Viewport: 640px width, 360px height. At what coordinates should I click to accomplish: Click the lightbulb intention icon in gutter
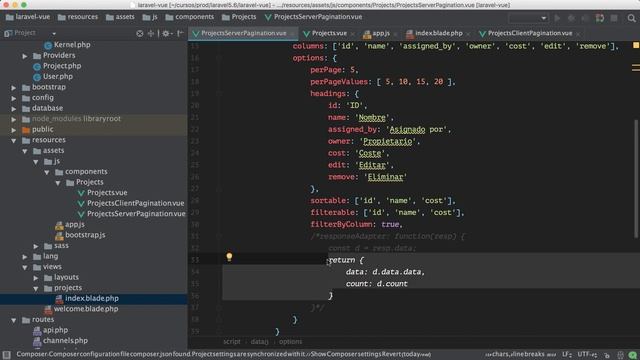click(x=229, y=257)
